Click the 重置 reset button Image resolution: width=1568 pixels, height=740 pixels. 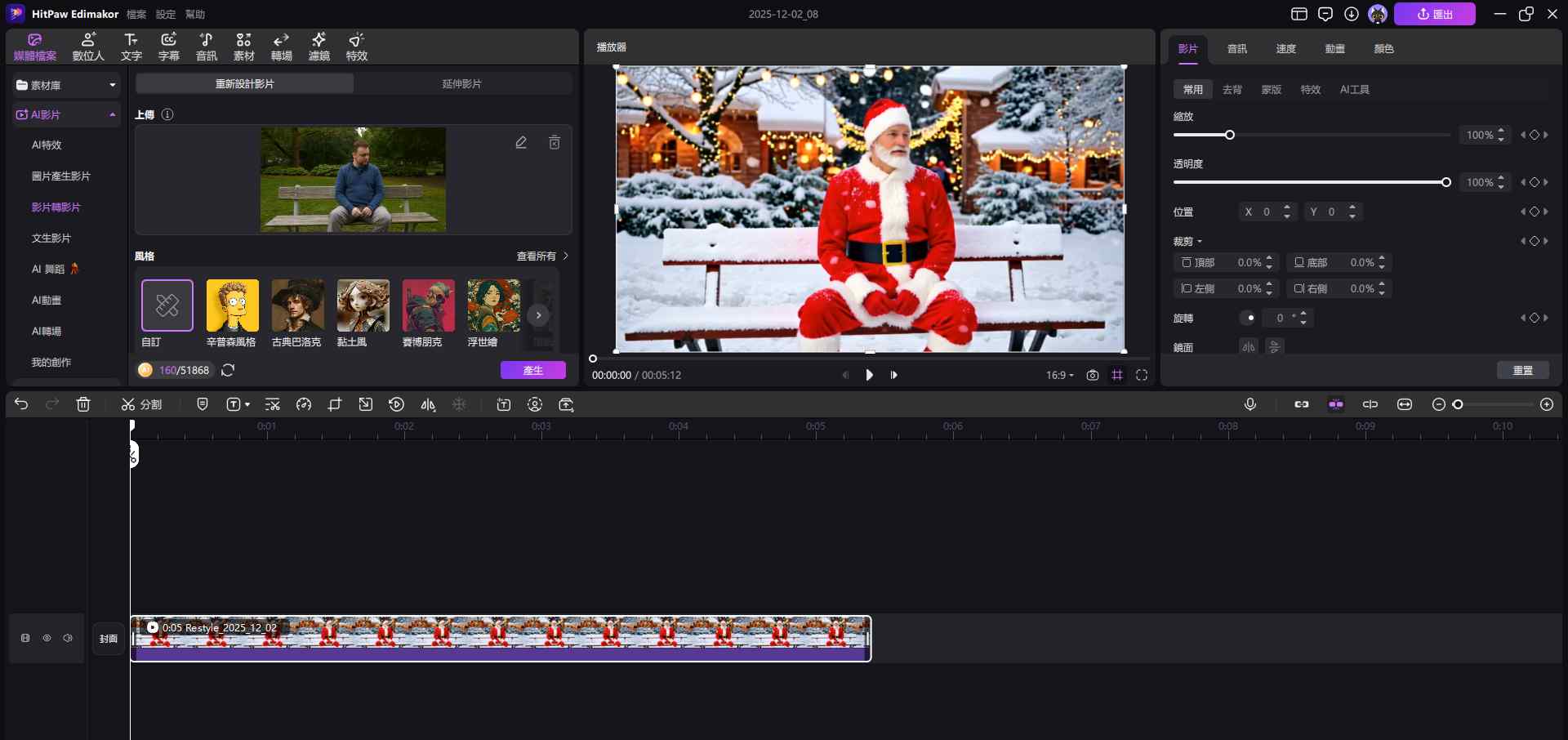pyautogui.click(x=1522, y=371)
